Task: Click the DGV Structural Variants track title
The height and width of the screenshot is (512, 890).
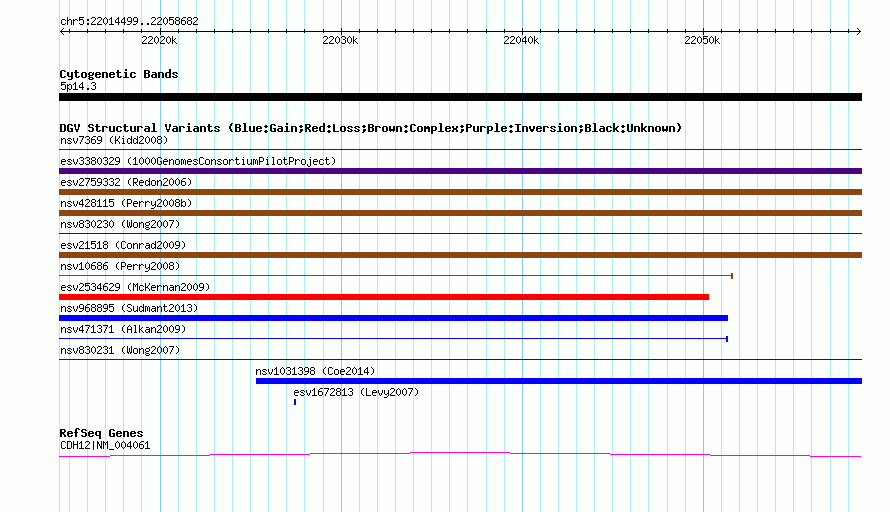Action: coord(371,128)
